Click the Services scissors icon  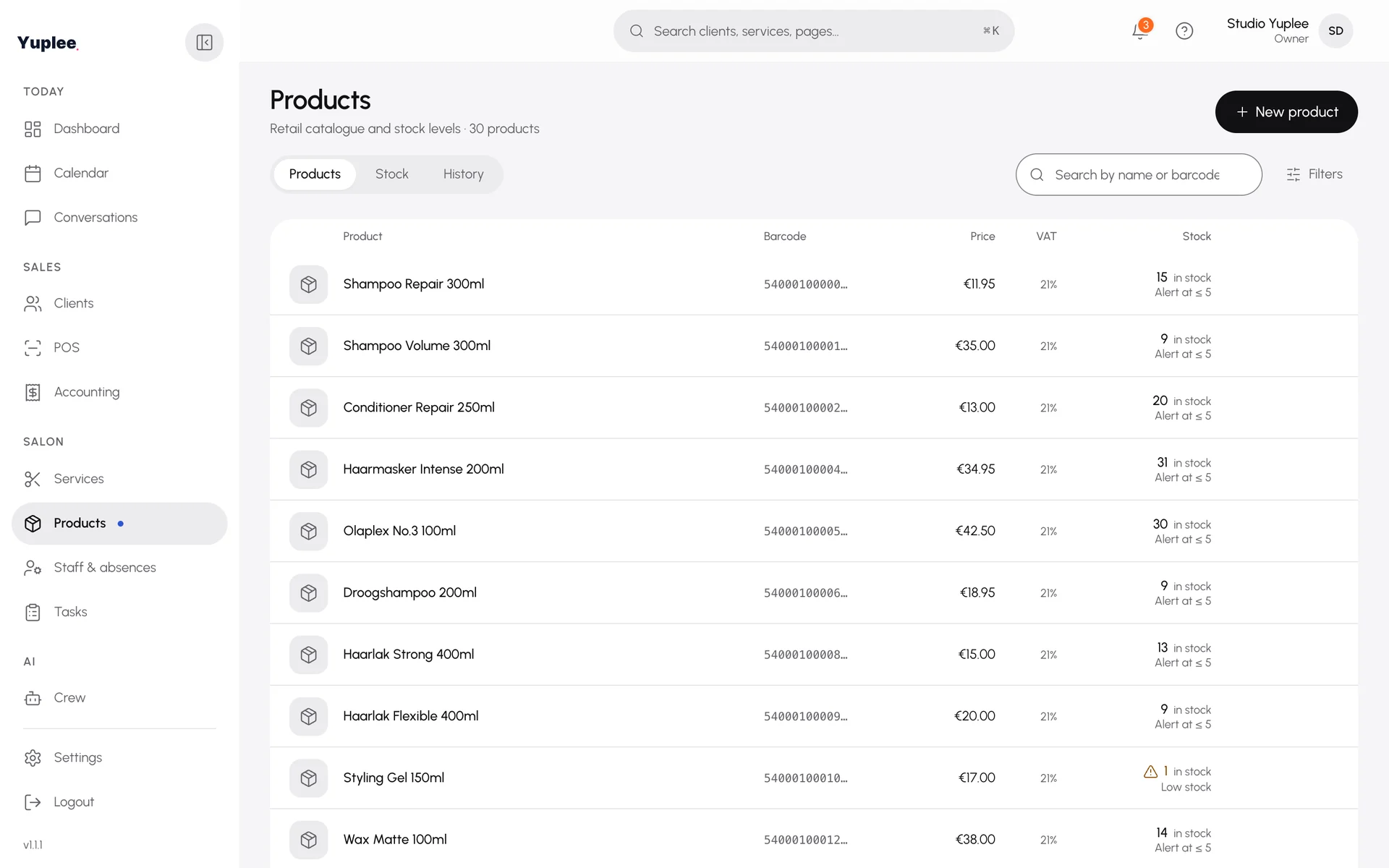33,479
